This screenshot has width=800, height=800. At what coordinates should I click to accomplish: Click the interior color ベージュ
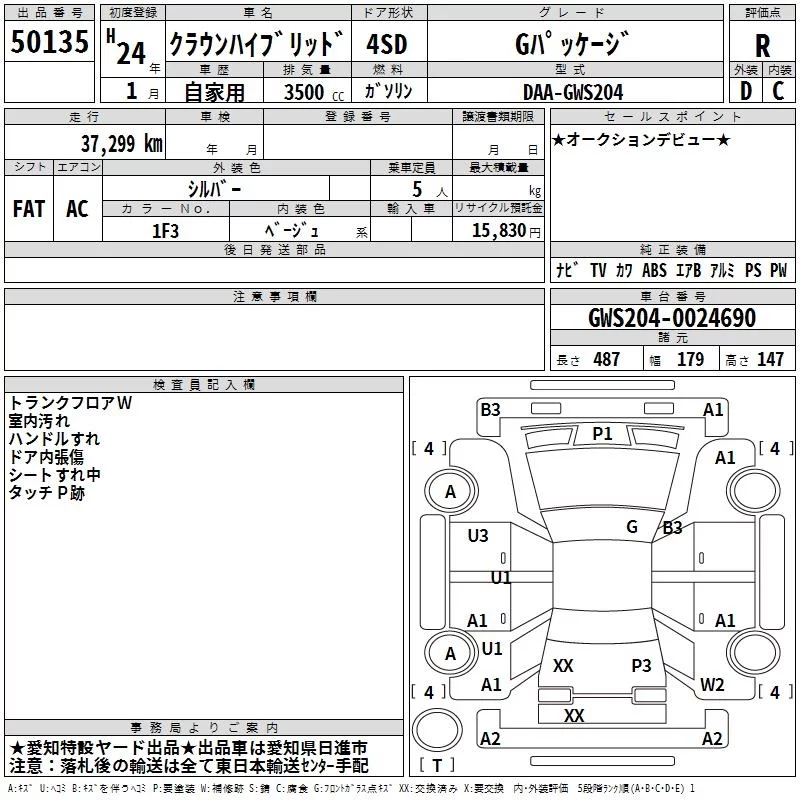(291, 231)
